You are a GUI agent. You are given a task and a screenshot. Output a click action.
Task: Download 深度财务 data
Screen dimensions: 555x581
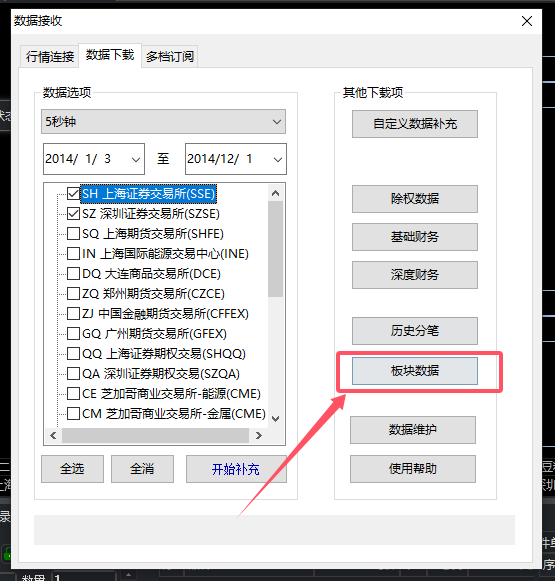(415, 275)
